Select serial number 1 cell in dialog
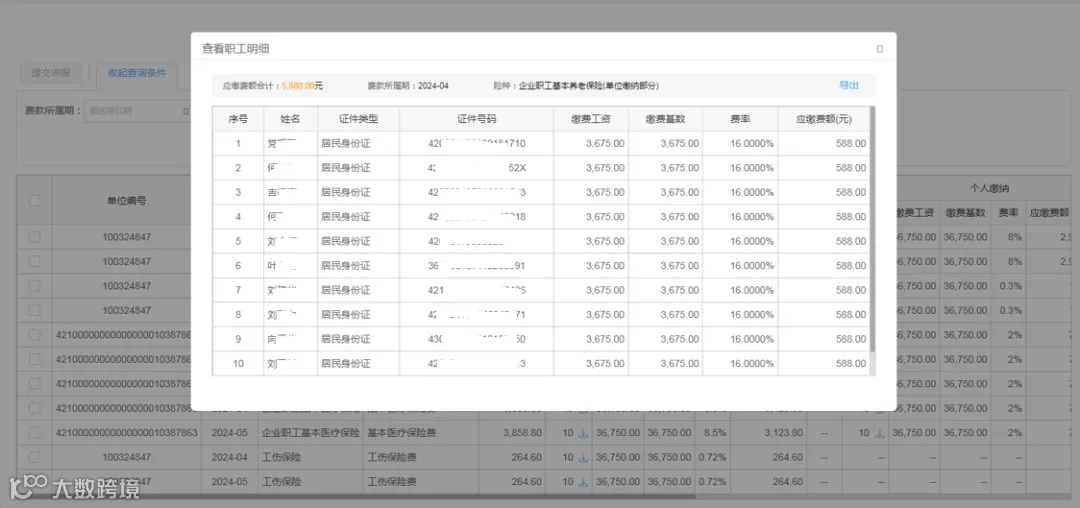Image resolution: width=1080 pixels, height=508 pixels. pyautogui.click(x=238, y=144)
